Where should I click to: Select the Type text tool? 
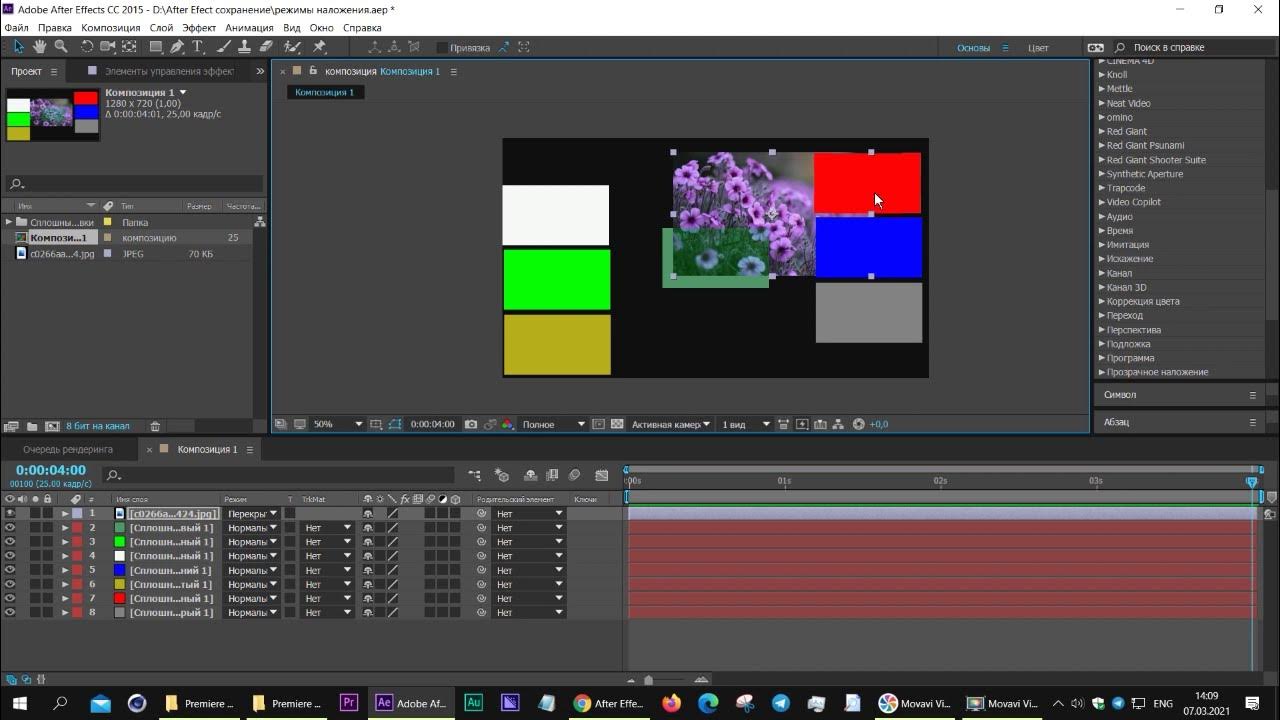point(198,47)
